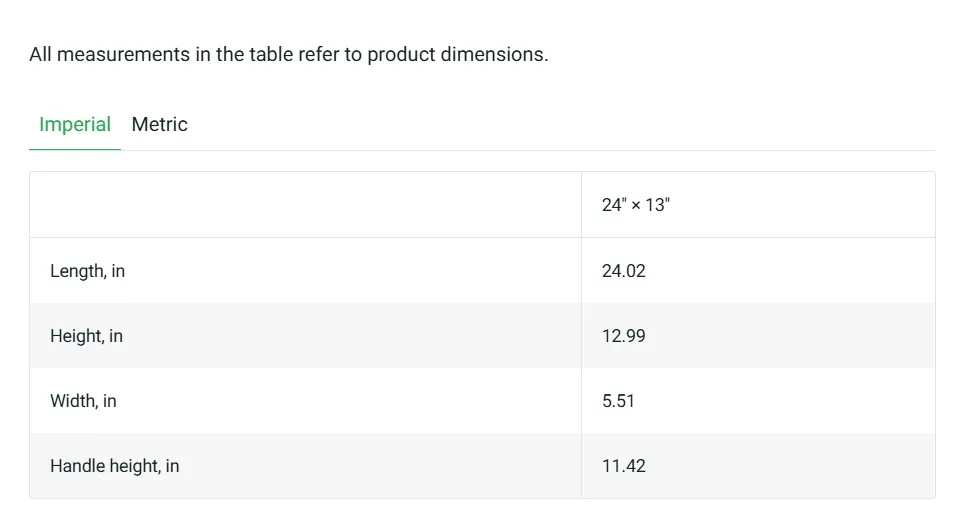Switch to the Metric tab
Image resolution: width=974 pixels, height=530 pixels.
click(x=159, y=124)
